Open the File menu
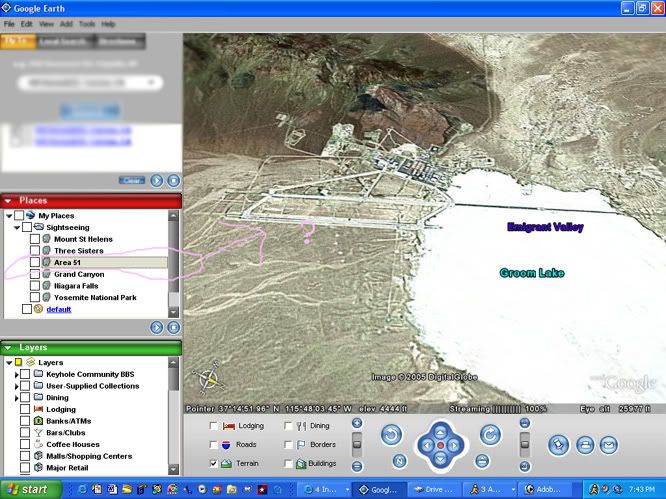 [x=9, y=24]
